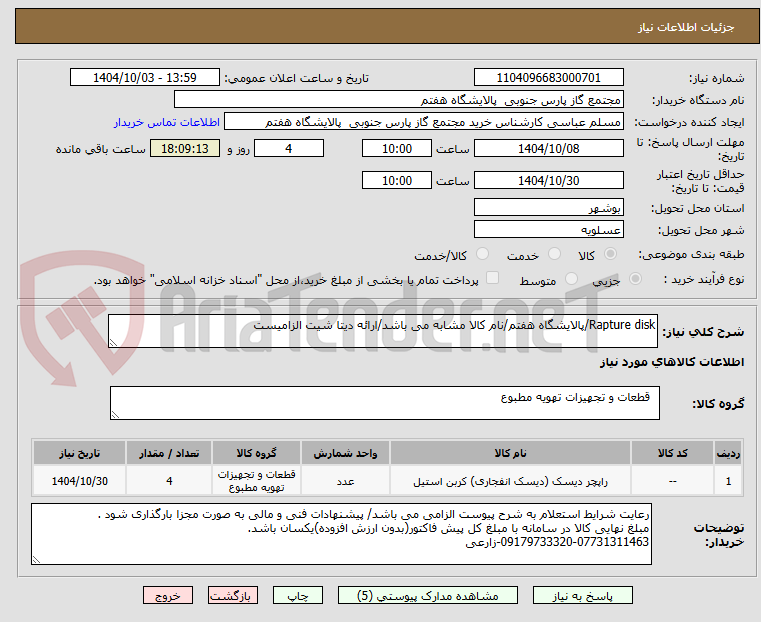Click the countdown timer 18:09:13 field
The height and width of the screenshot is (622, 761).
(185, 148)
